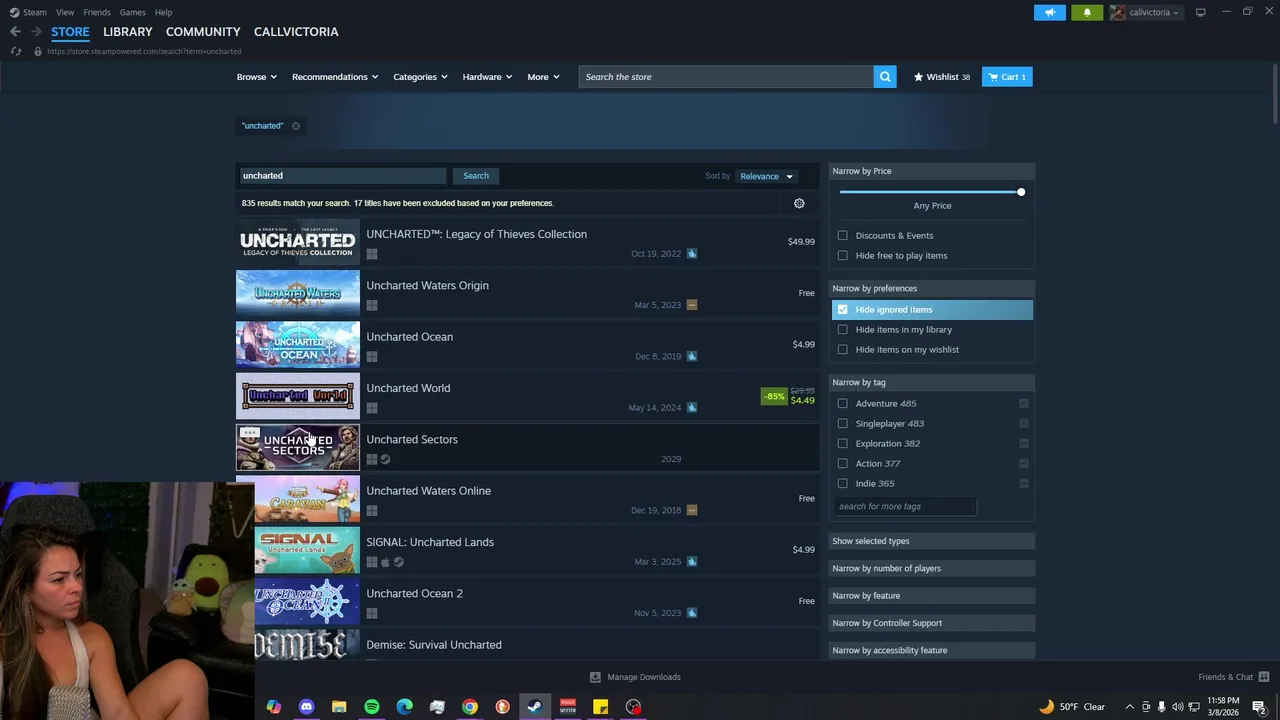Open UNCHARTED Legacy of Thieves Collection
Screen dimensions: 1280x720
coord(528,241)
